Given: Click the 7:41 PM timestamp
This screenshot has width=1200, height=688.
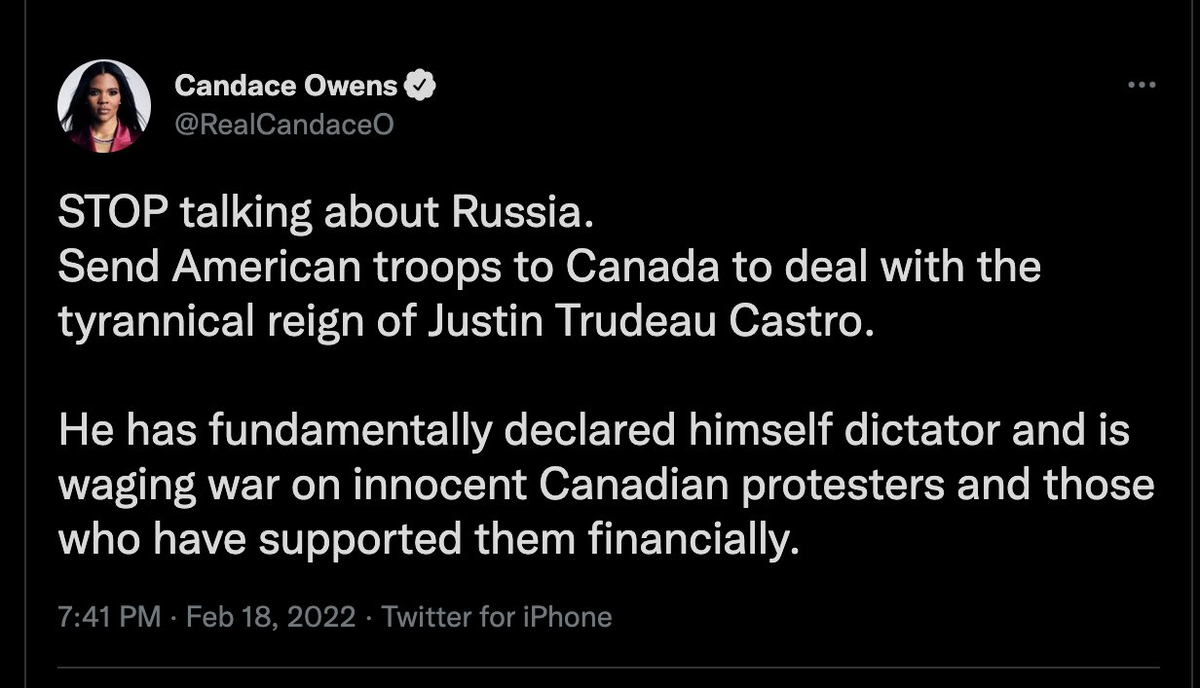Looking at the screenshot, I should pyautogui.click(x=110, y=617).
